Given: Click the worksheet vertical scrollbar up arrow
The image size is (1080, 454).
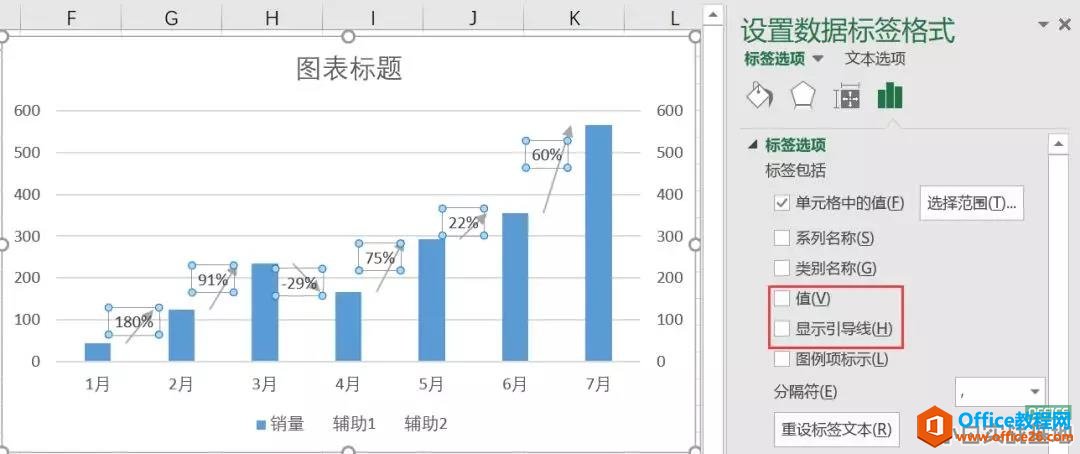Looking at the screenshot, I should (713, 14).
